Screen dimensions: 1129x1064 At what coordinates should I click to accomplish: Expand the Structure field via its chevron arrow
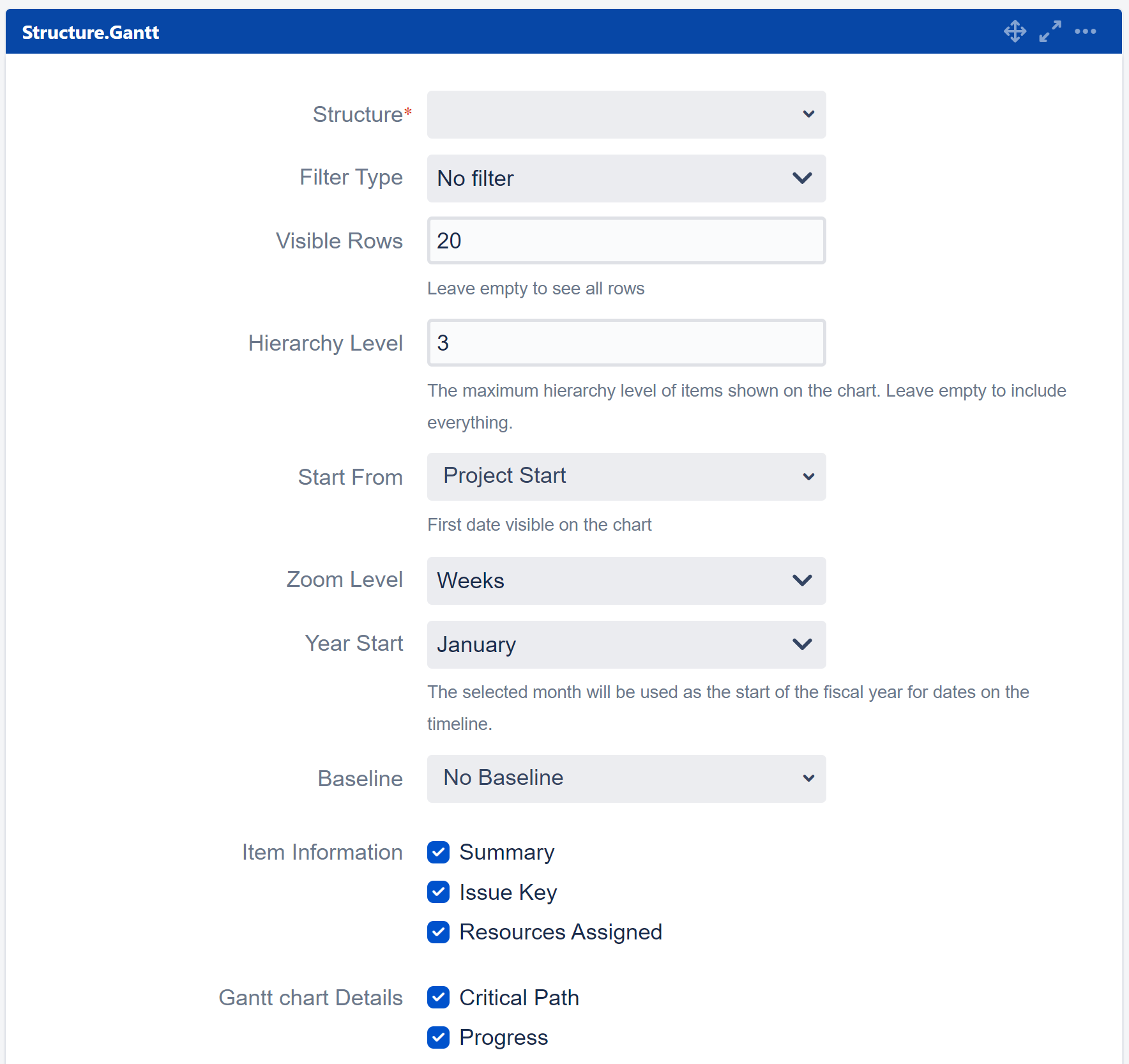click(808, 114)
